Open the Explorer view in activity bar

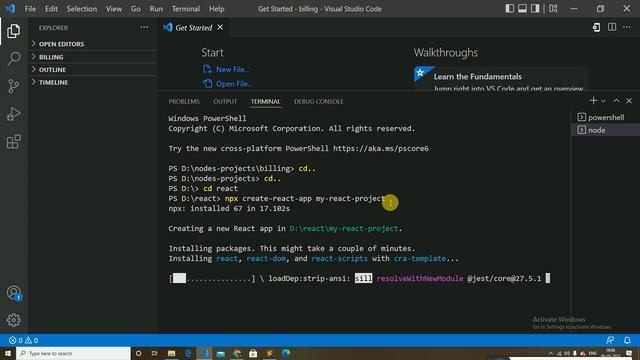click(13, 31)
